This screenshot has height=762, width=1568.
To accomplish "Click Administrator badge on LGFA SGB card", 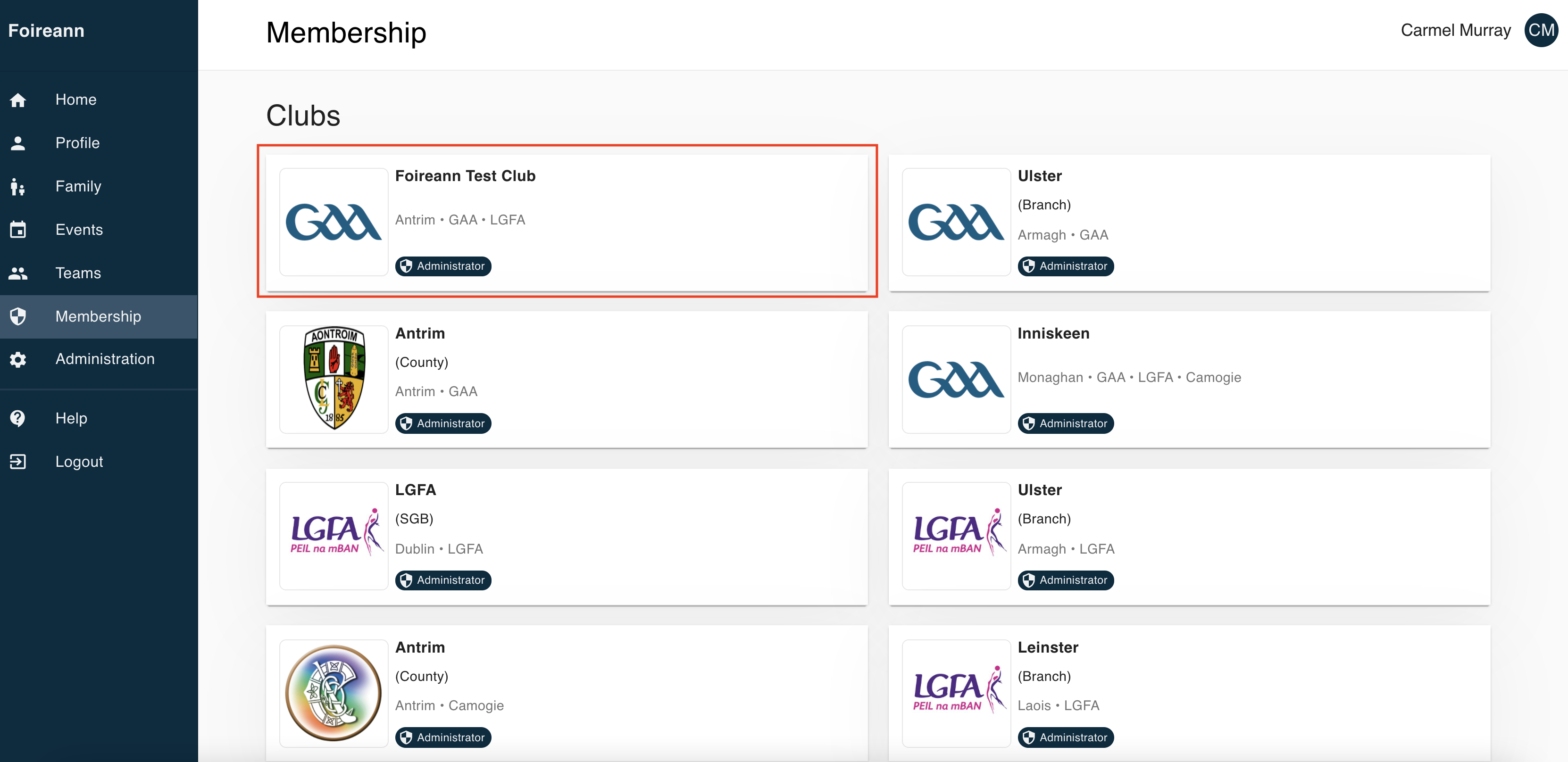I will point(443,580).
